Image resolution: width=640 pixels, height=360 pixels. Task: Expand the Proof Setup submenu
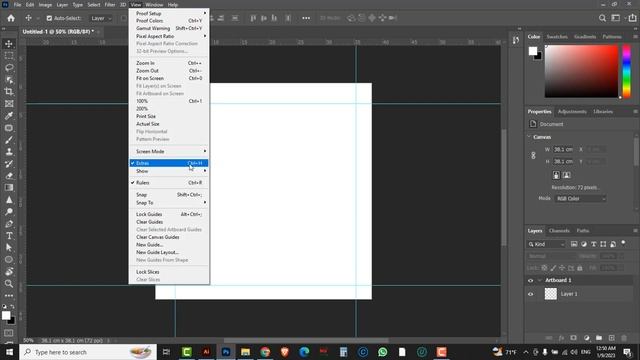[169, 13]
